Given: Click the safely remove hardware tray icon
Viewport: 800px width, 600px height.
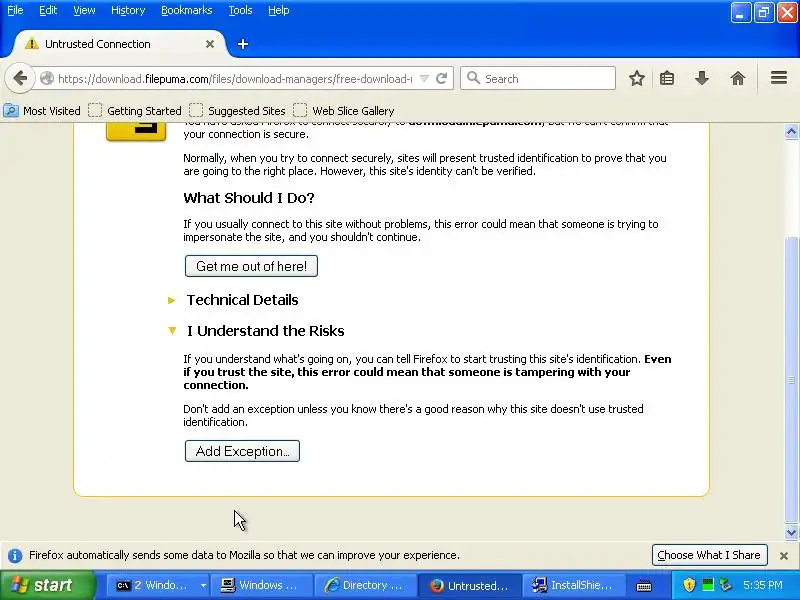Looking at the screenshot, I should point(726,585).
